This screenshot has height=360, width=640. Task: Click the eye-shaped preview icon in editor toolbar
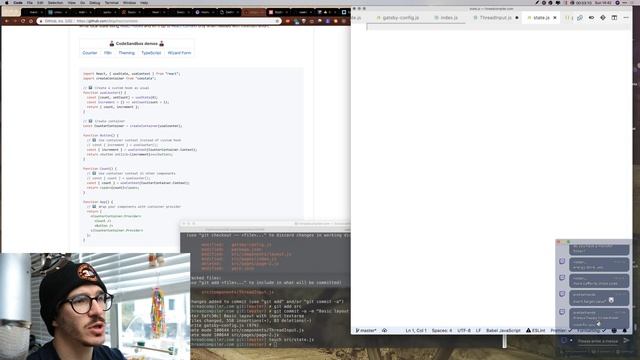[x=591, y=18]
